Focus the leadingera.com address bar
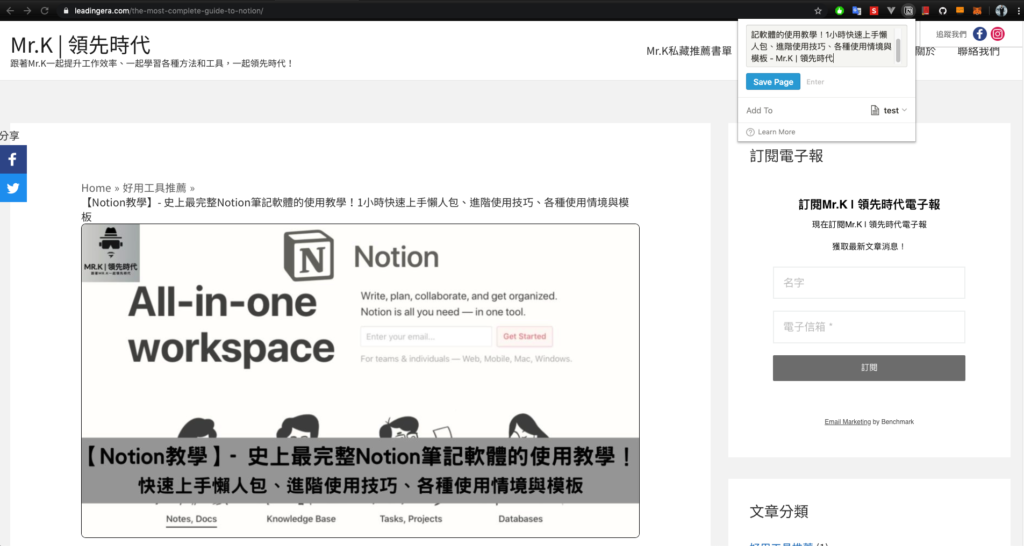Screen dimensions: 1024x546 168,10
